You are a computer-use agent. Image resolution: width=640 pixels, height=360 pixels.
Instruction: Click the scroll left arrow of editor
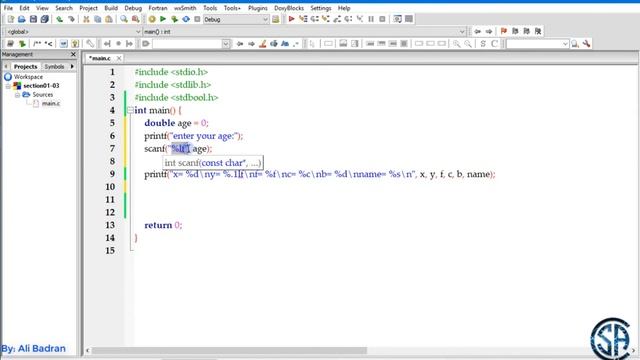(x=87, y=350)
